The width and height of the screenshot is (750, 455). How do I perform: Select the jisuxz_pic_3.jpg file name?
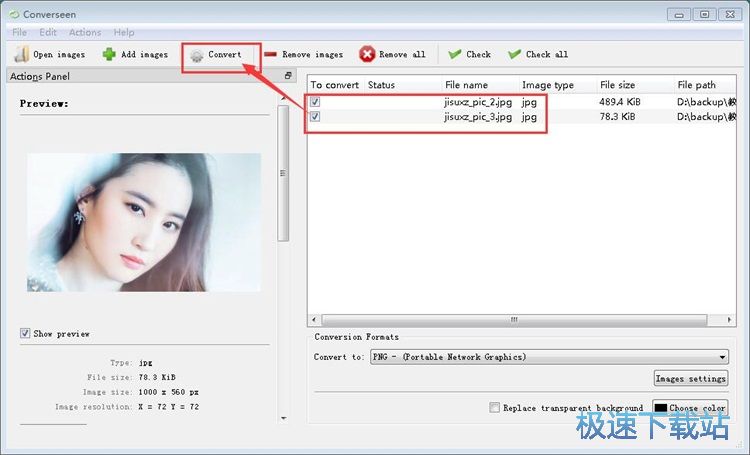tap(478, 116)
